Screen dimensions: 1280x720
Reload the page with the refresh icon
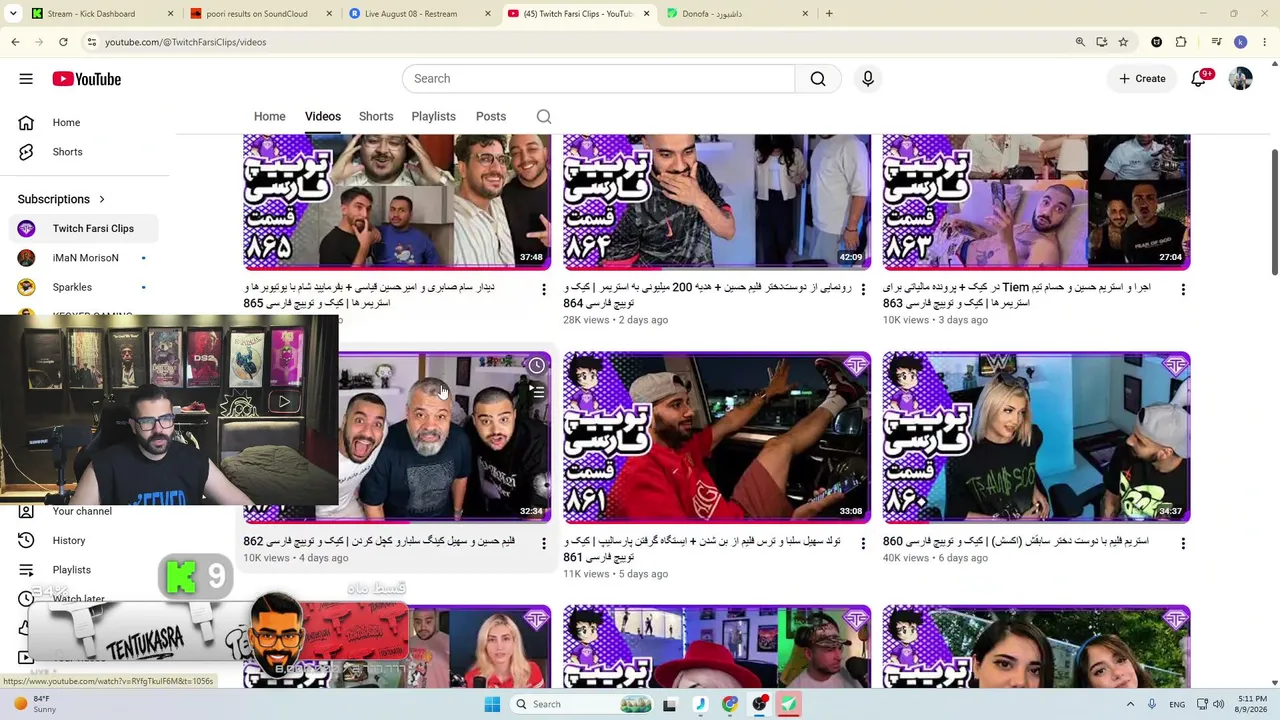click(63, 42)
